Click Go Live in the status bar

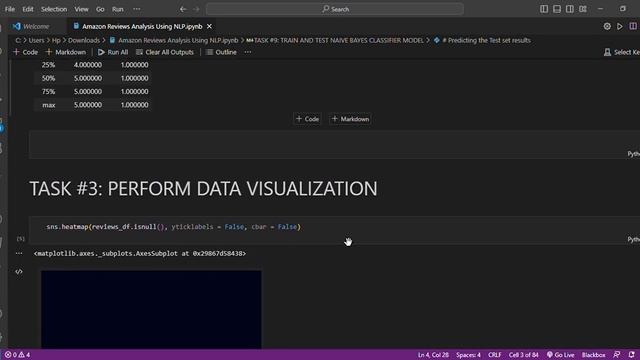(x=560, y=355)
